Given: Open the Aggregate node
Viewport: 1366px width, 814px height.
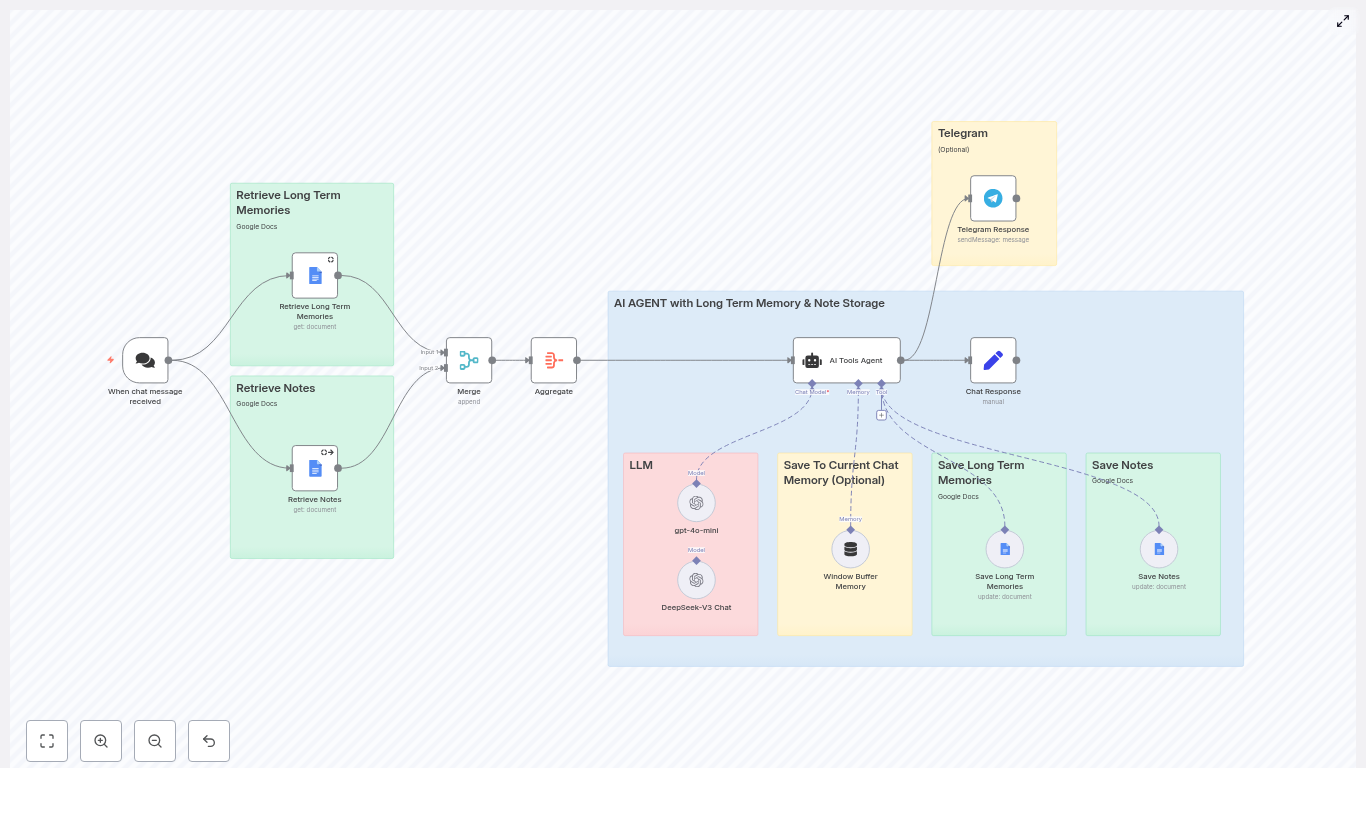Looking at the screenshot, I should (554, 360).
